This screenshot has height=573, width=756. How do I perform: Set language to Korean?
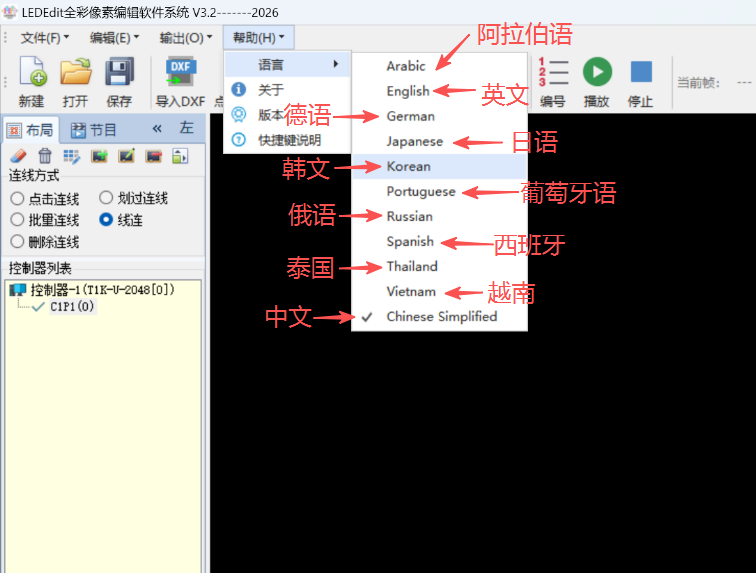coord(440,166)
